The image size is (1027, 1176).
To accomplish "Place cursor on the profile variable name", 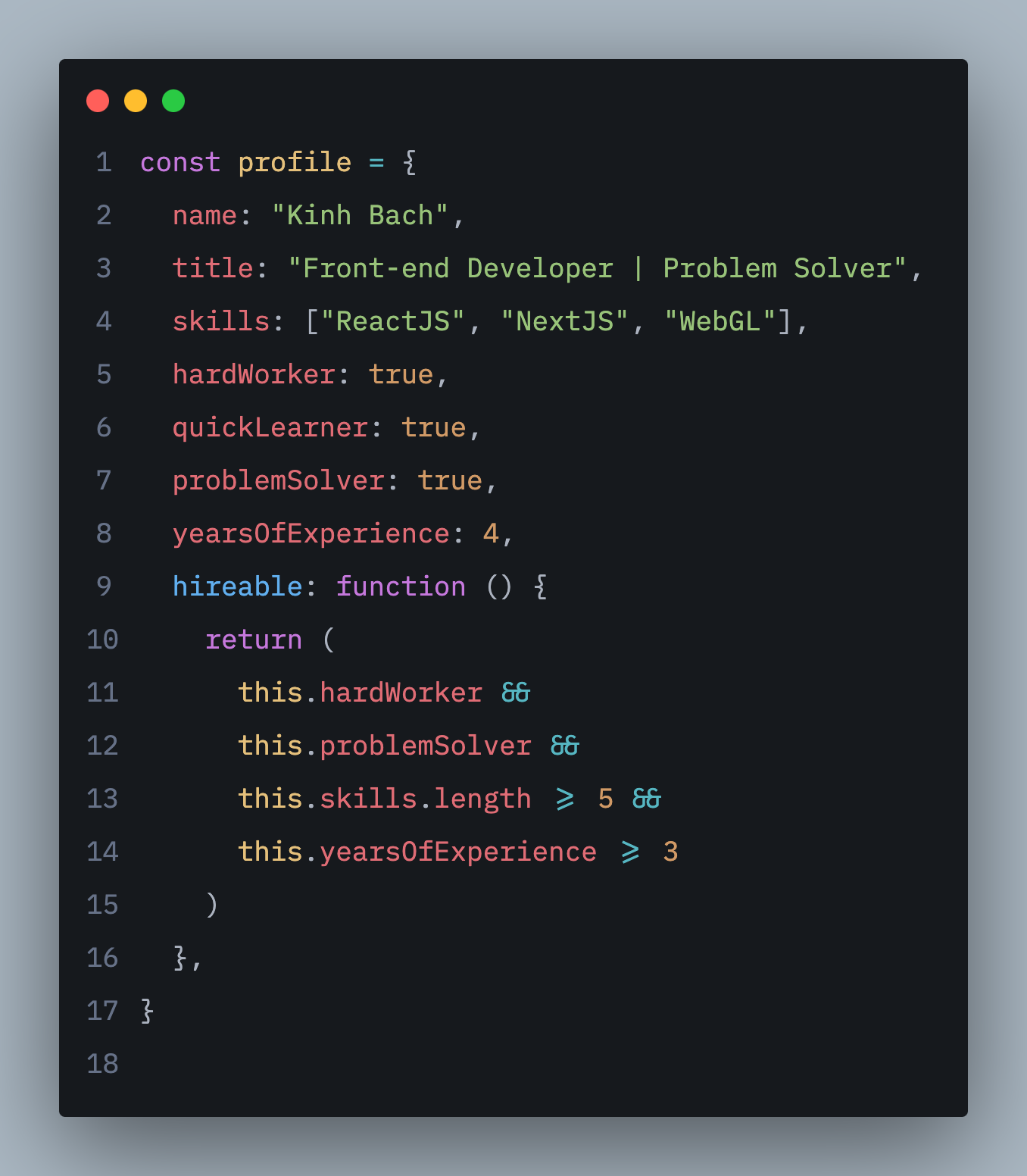I will [x=295, y=162].
